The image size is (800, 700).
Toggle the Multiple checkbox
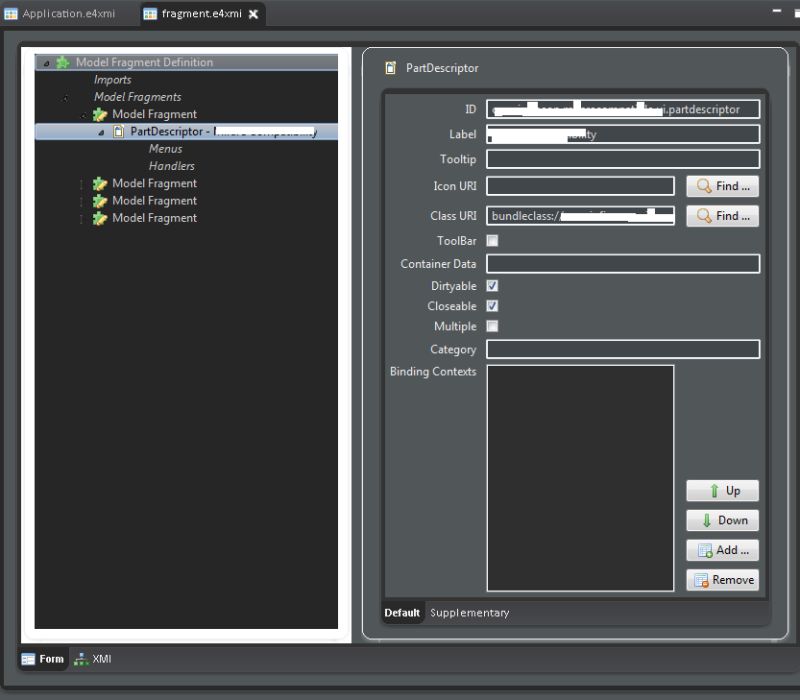491,326
